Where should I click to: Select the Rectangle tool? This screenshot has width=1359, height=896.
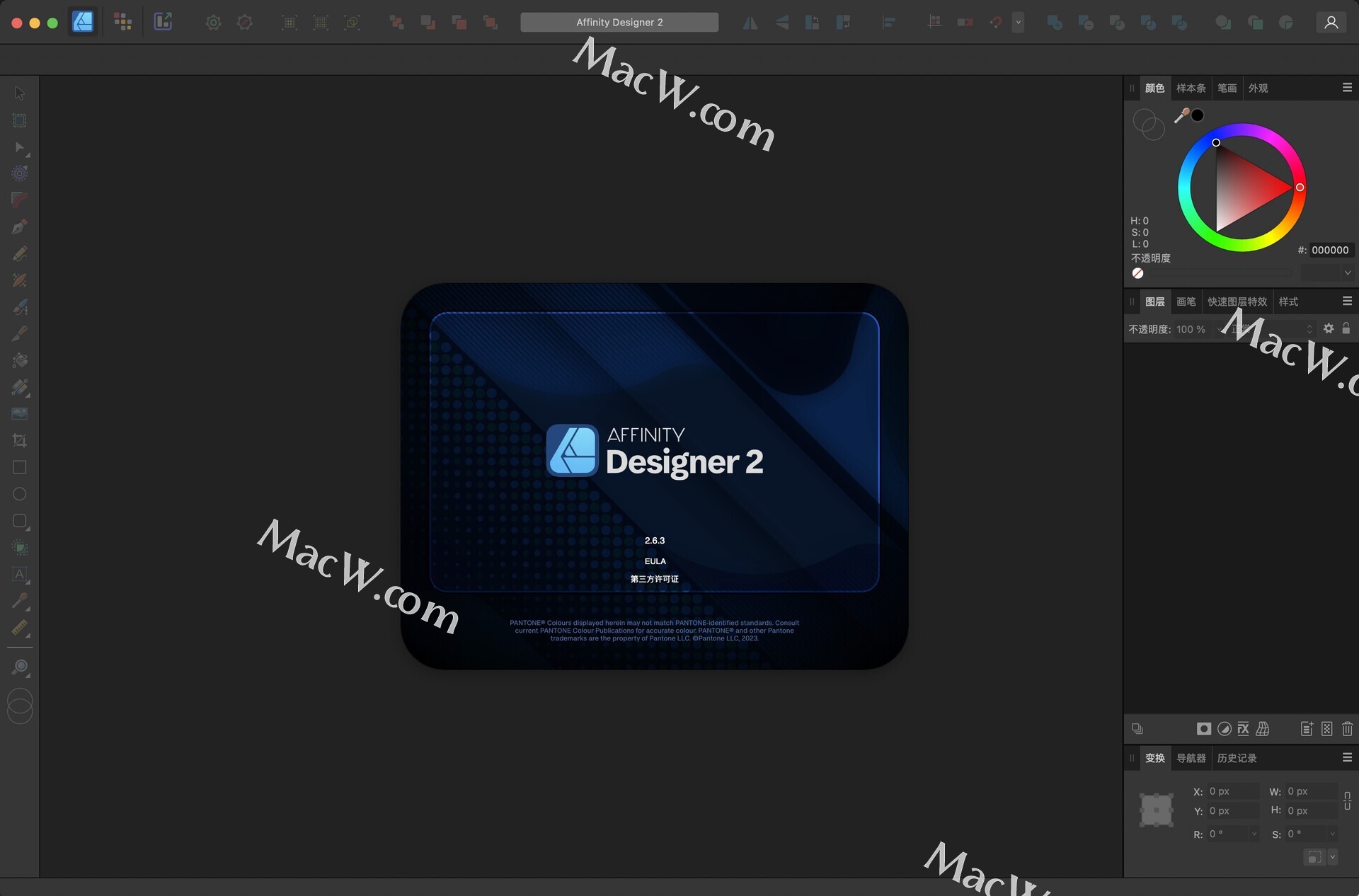[20, 467]
